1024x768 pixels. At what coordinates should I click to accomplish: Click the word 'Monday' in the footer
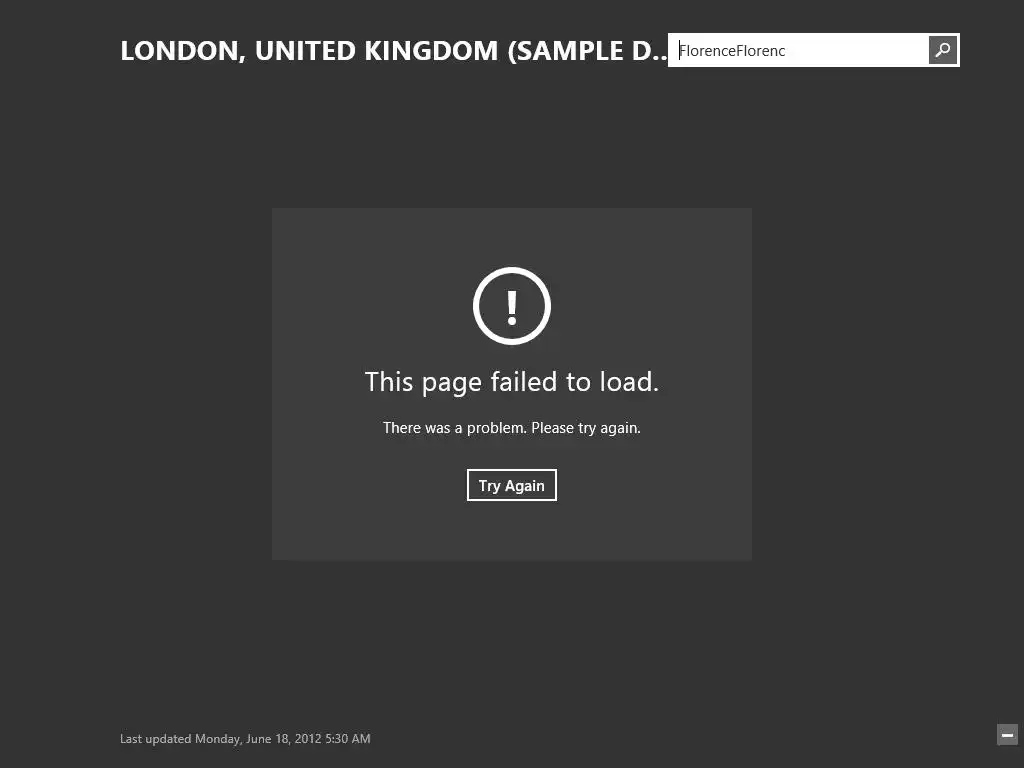(x=219, y=739)
